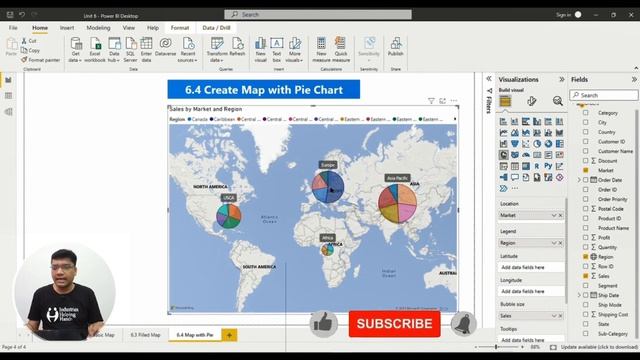Image resolution: width=640 pixels, height=360 pixels.
Task: Click the Publish ribbon button
Action: pos(396,47)
